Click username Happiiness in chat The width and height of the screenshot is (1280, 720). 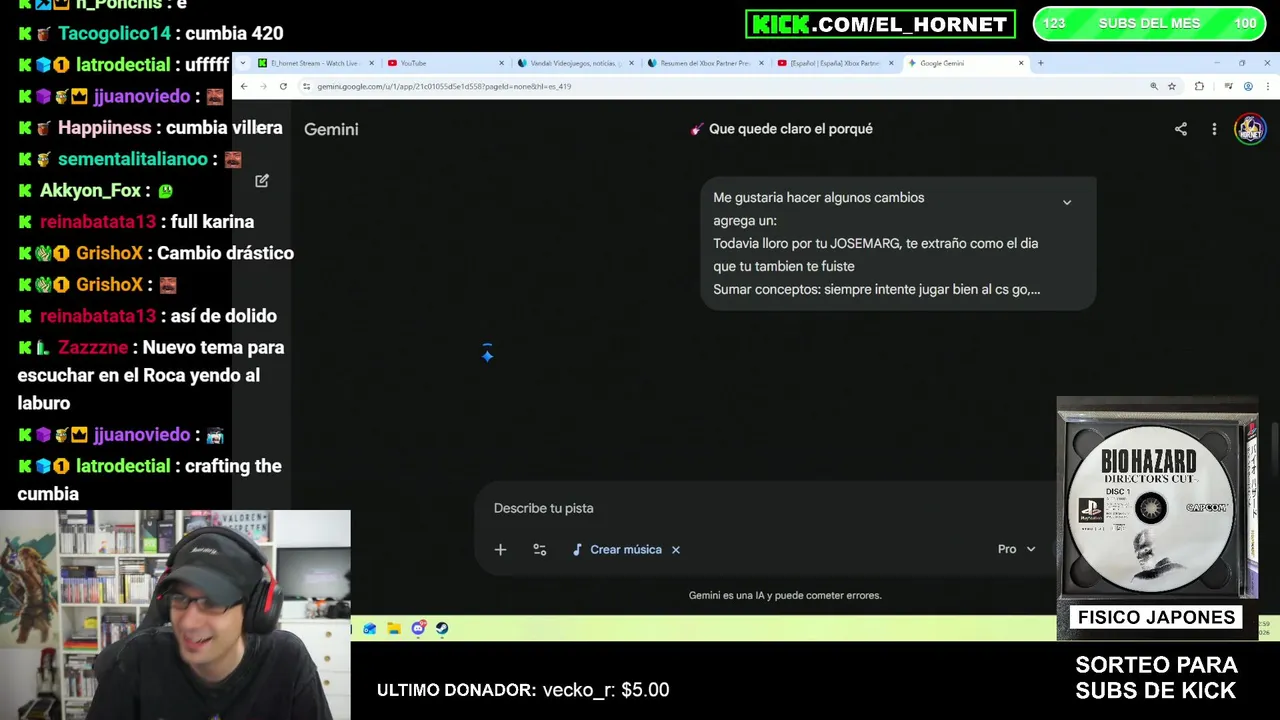click(x=105, y=128)
